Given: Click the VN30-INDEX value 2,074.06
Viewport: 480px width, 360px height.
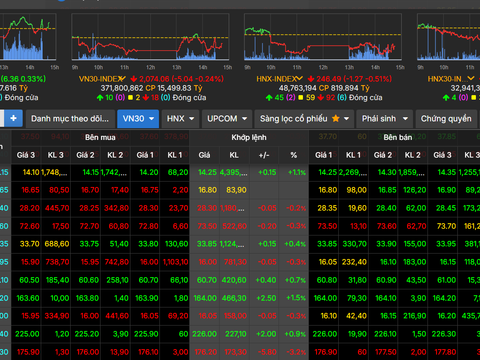Looking at the screenshot, I should tap(154, 79).
